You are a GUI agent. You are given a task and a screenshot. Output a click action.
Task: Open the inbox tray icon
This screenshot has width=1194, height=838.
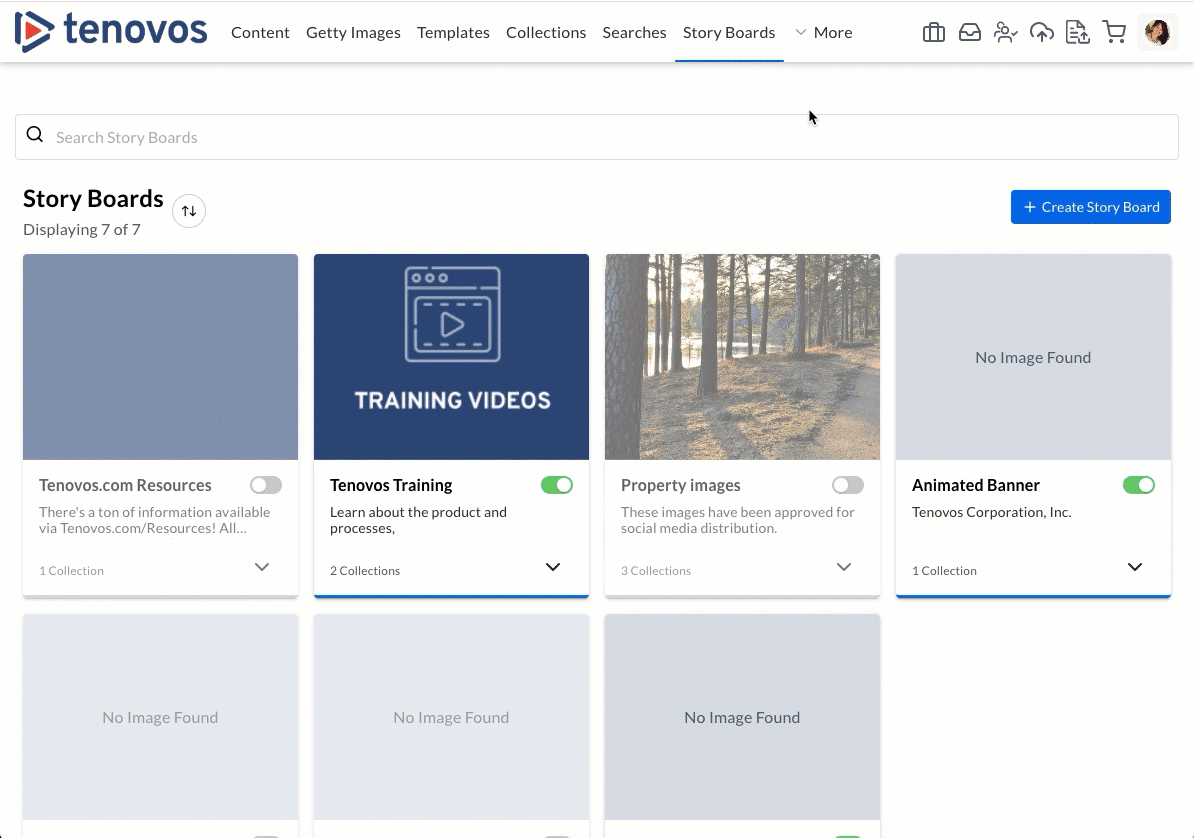tap(969, 32)
